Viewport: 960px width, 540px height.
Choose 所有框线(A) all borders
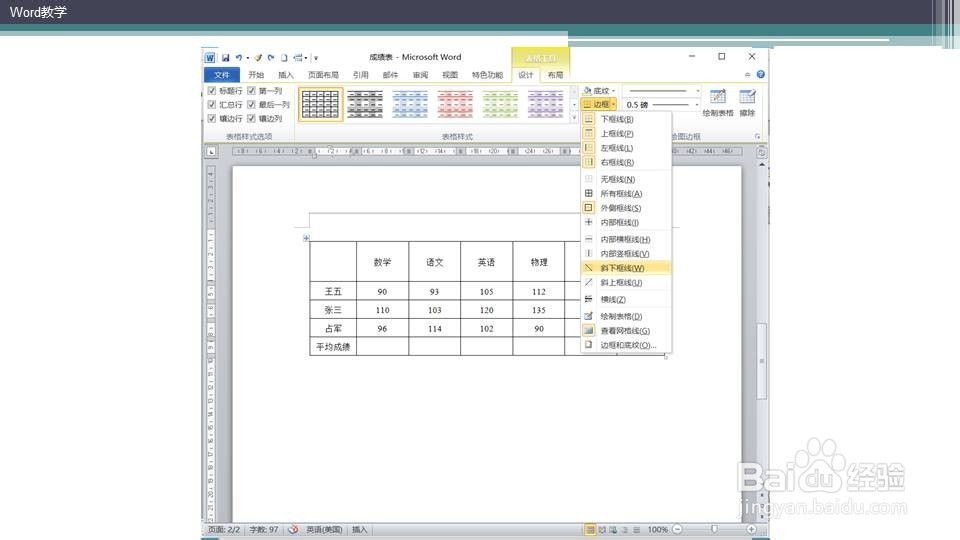(626, 193)
